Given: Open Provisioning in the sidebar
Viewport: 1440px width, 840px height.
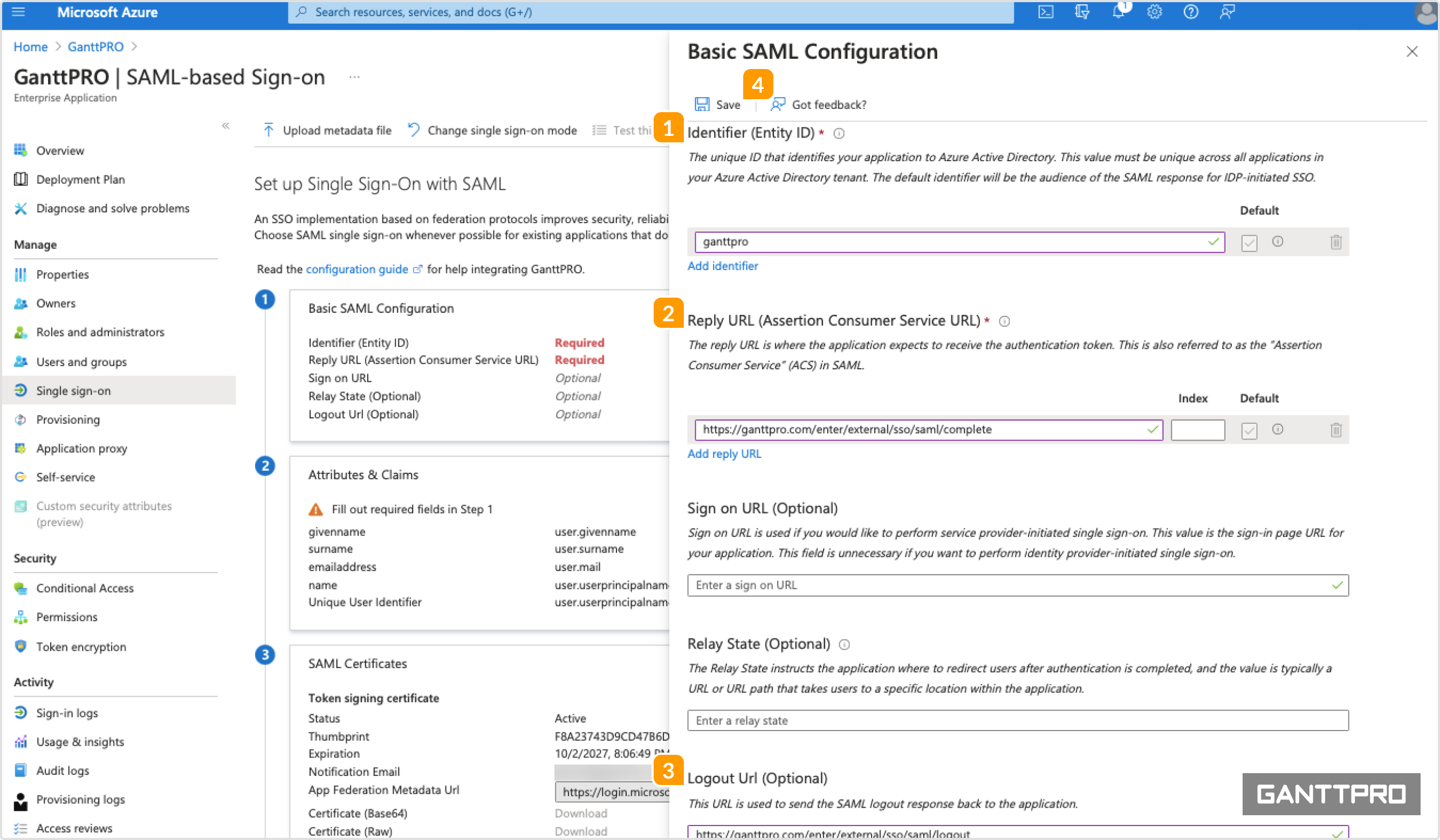Looking at the screenshot, I should (x=68, y=419).
